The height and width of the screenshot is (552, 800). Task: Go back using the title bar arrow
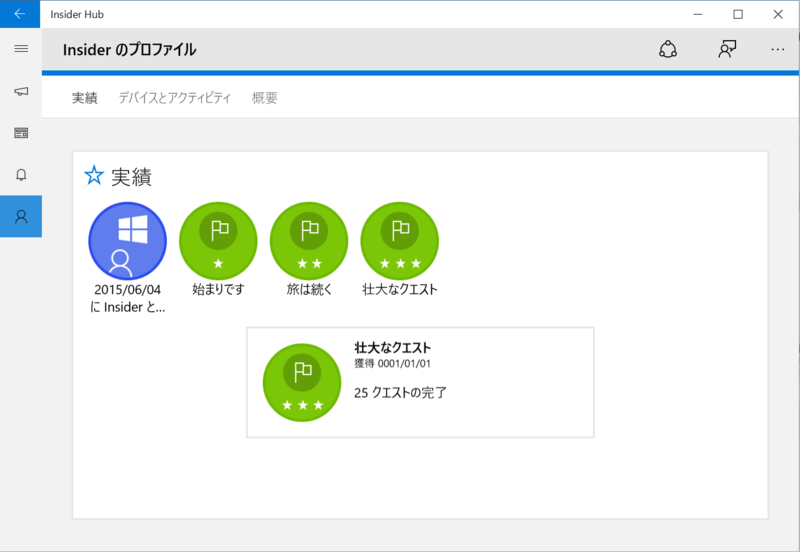pyautogui.click(x=20, y=14)
